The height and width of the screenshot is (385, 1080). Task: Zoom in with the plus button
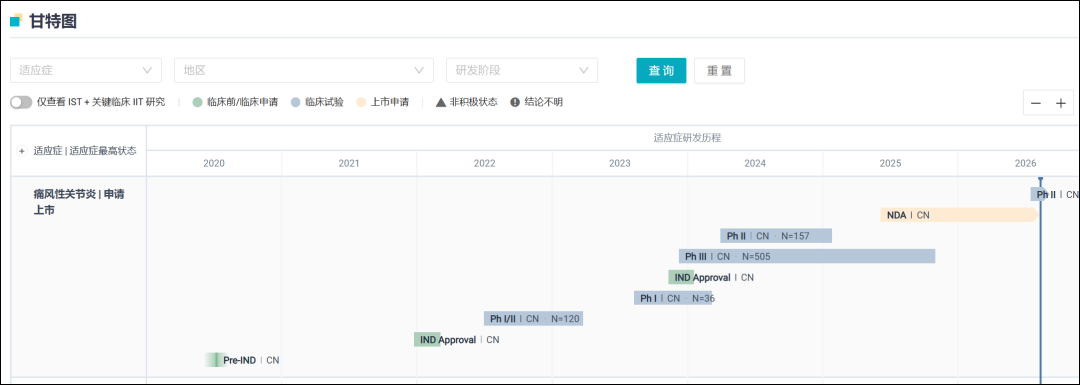(1061, 103)
